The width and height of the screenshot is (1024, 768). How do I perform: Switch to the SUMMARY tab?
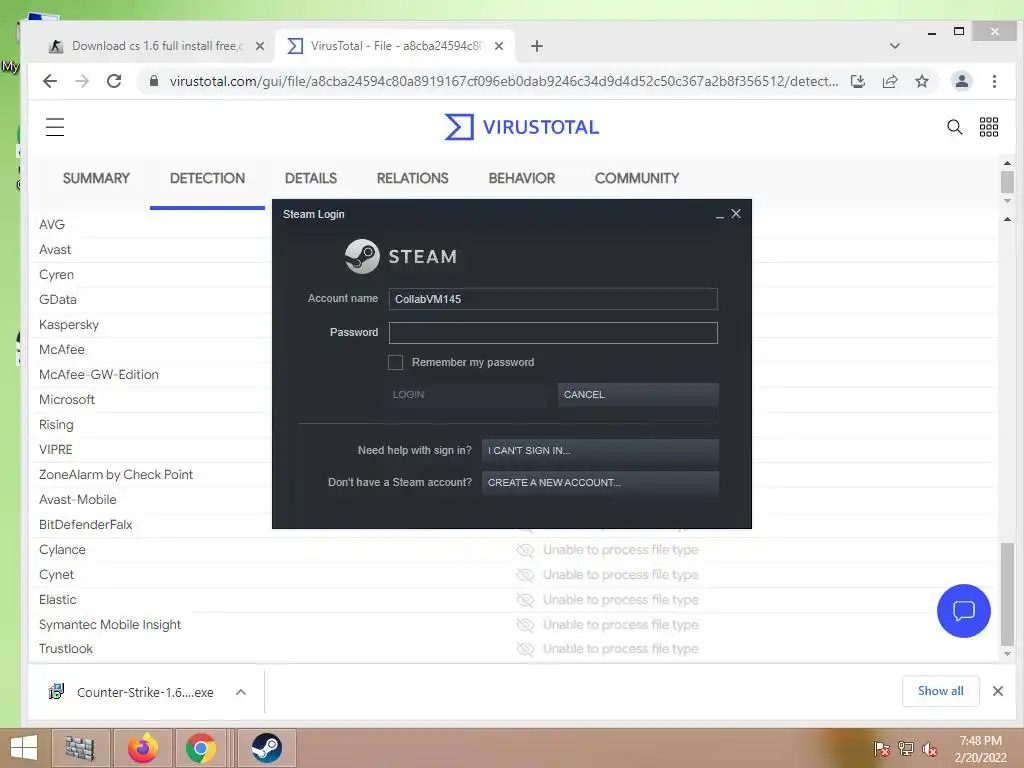[x=96, y=178]
